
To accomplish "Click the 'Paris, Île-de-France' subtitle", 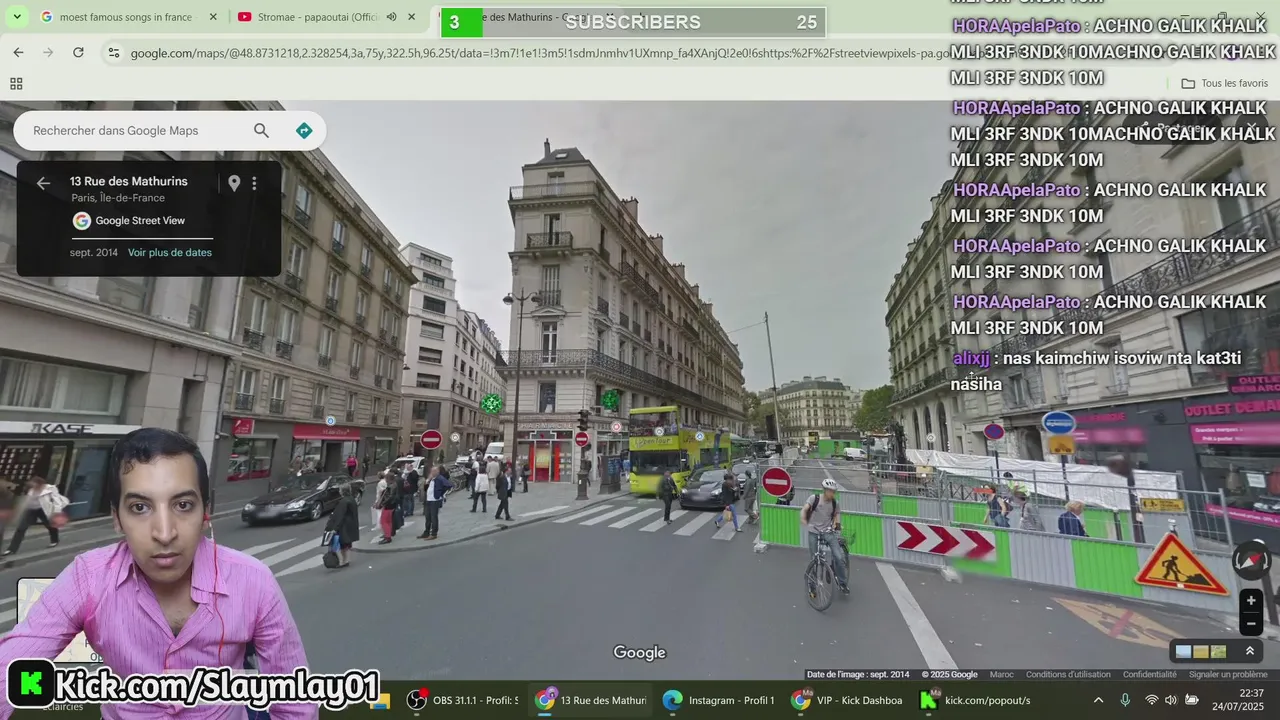I will (118, 198).
